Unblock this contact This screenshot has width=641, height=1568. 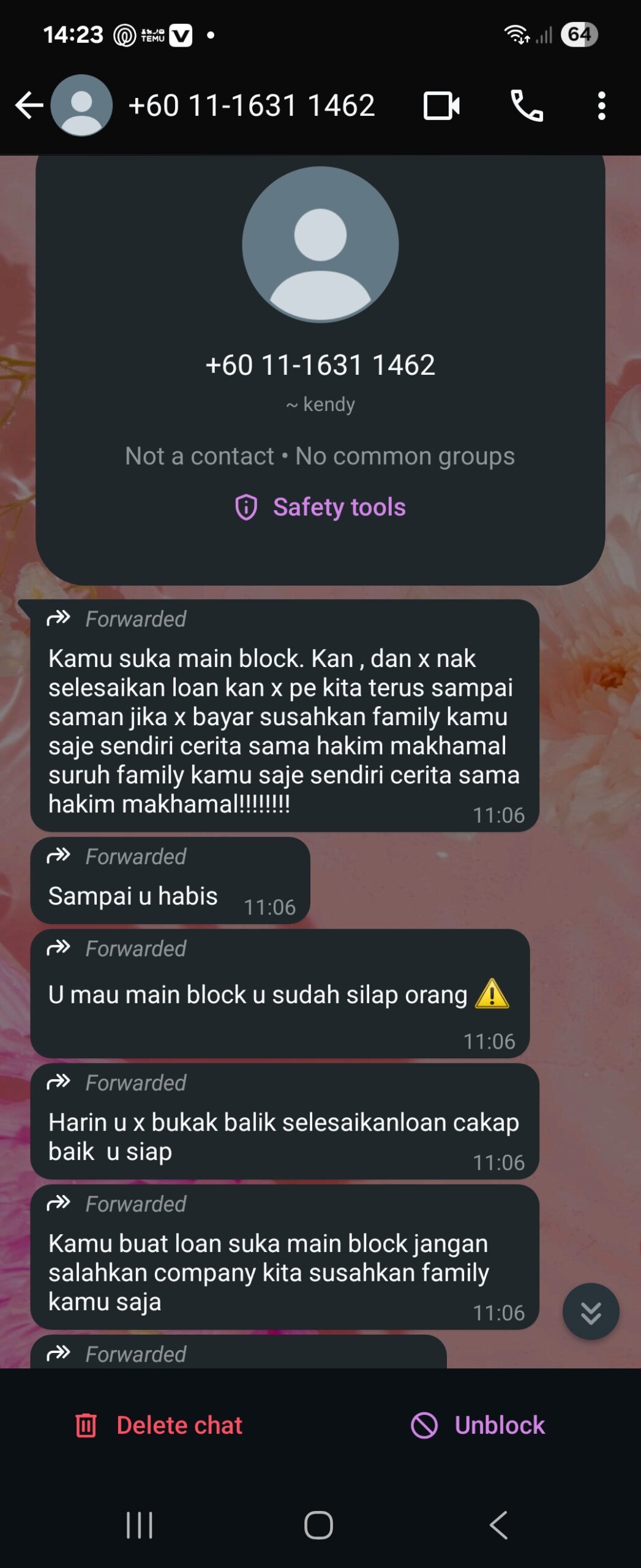point(478,1425)
